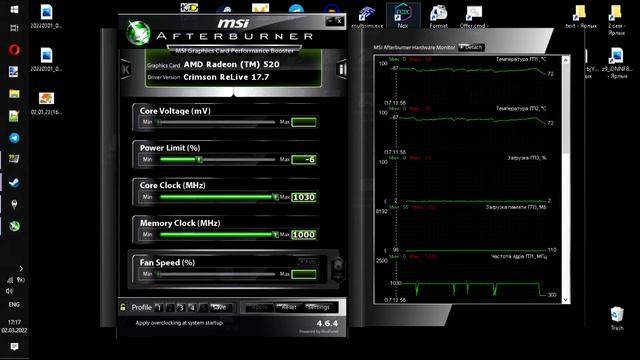Minimize the Afterburner window
The width and height of the screenshot is (640, 360).
tap(330, 20)
